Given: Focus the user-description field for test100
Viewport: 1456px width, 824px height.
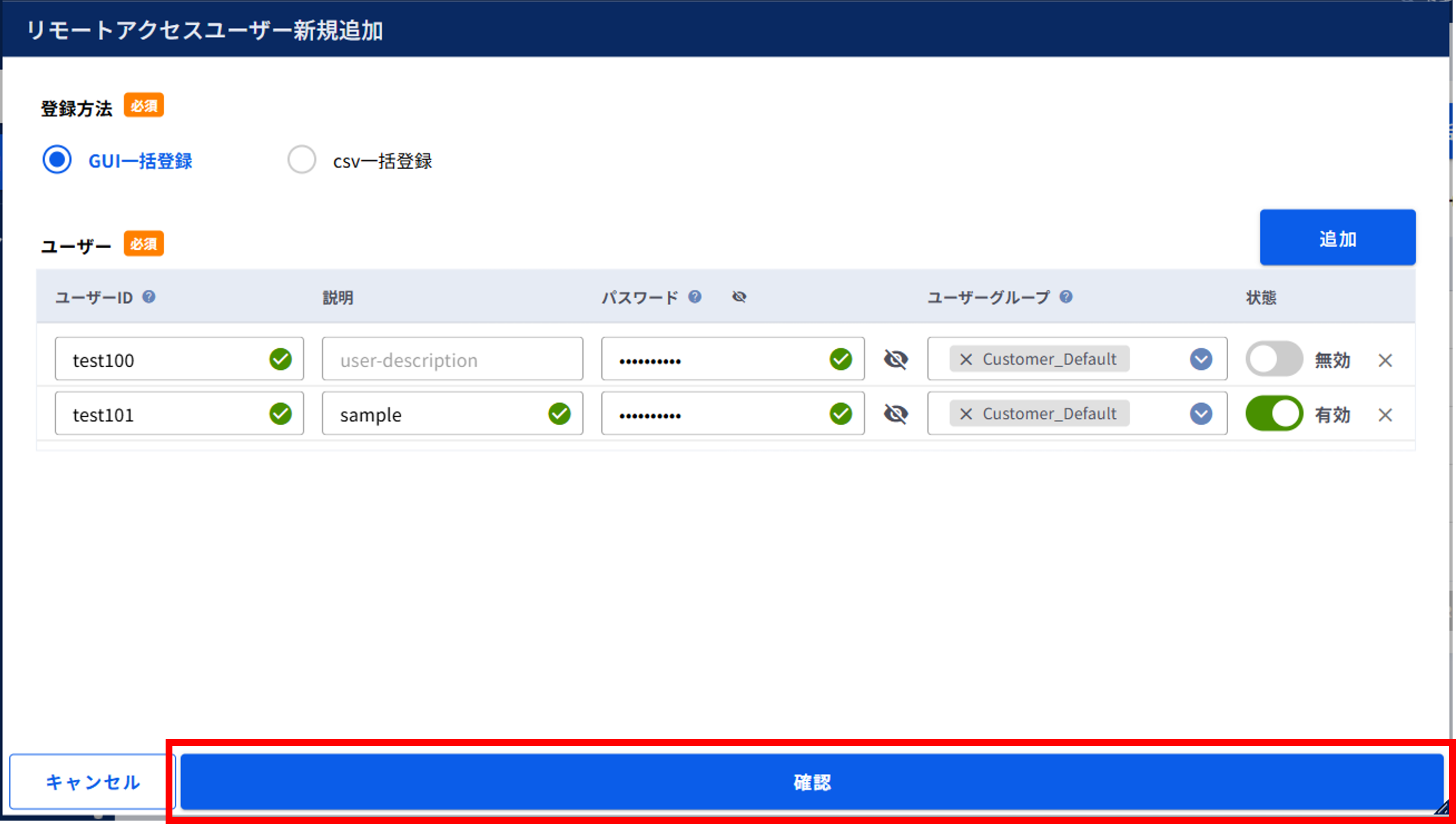Looking at the screenshot, I should coord(453,360).
